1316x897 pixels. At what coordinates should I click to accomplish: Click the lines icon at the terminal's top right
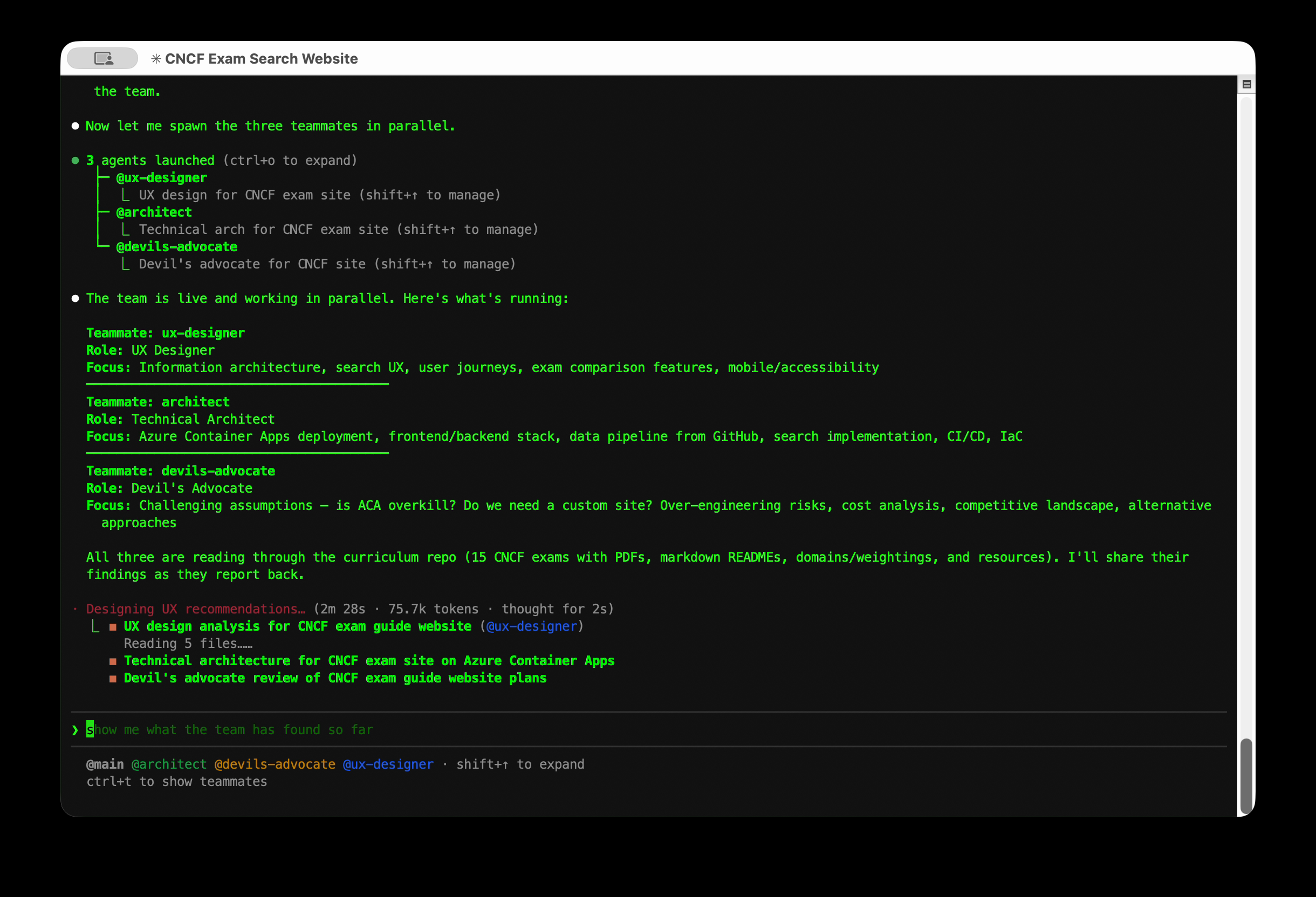click(x=1246, y=83)
